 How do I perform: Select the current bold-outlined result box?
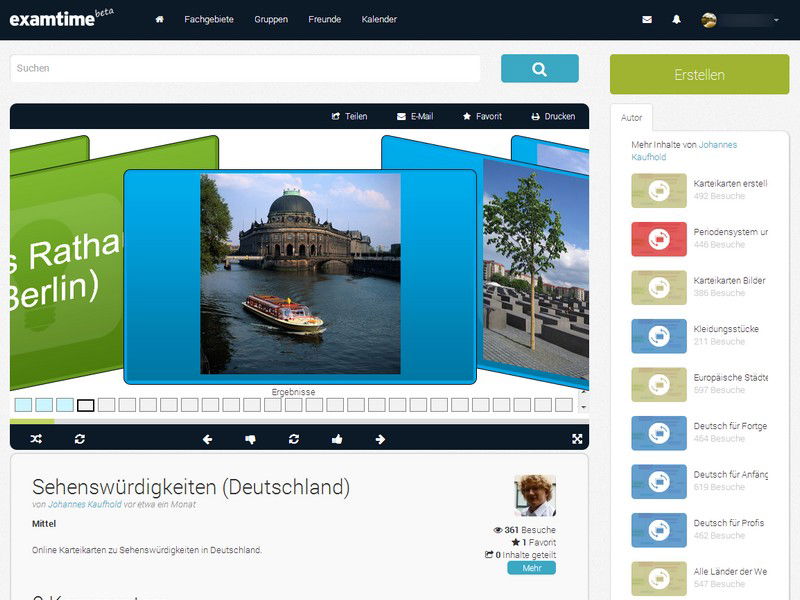(x=86, y=405)
